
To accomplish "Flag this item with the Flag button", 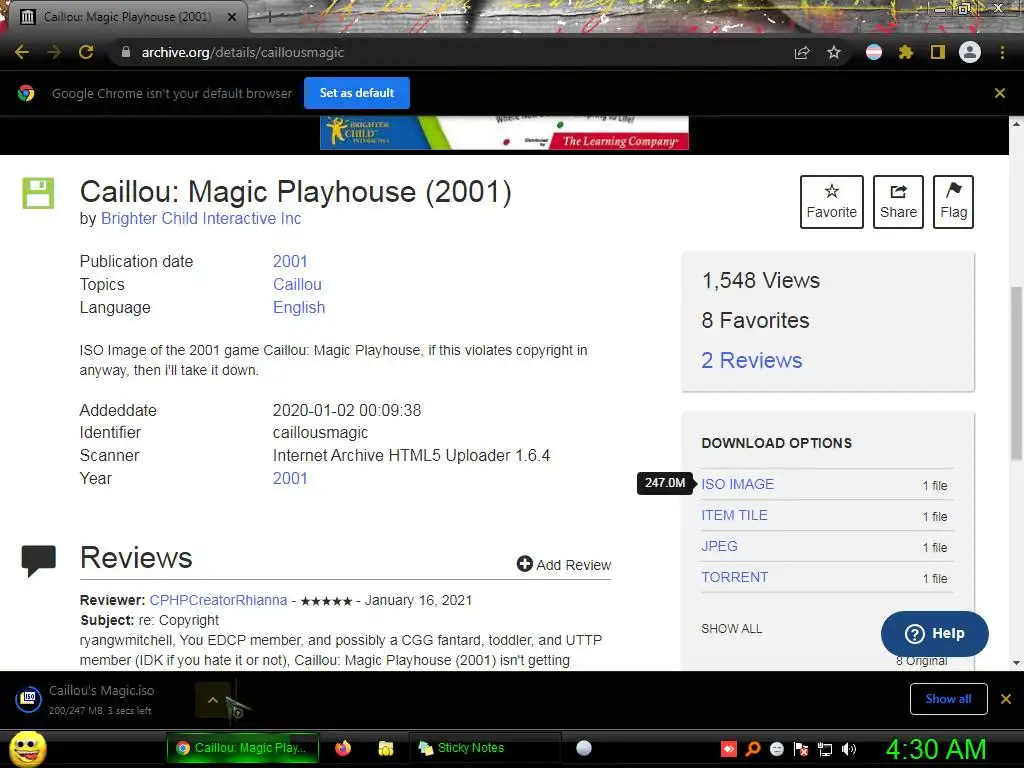I will click(x=953, y=202).
